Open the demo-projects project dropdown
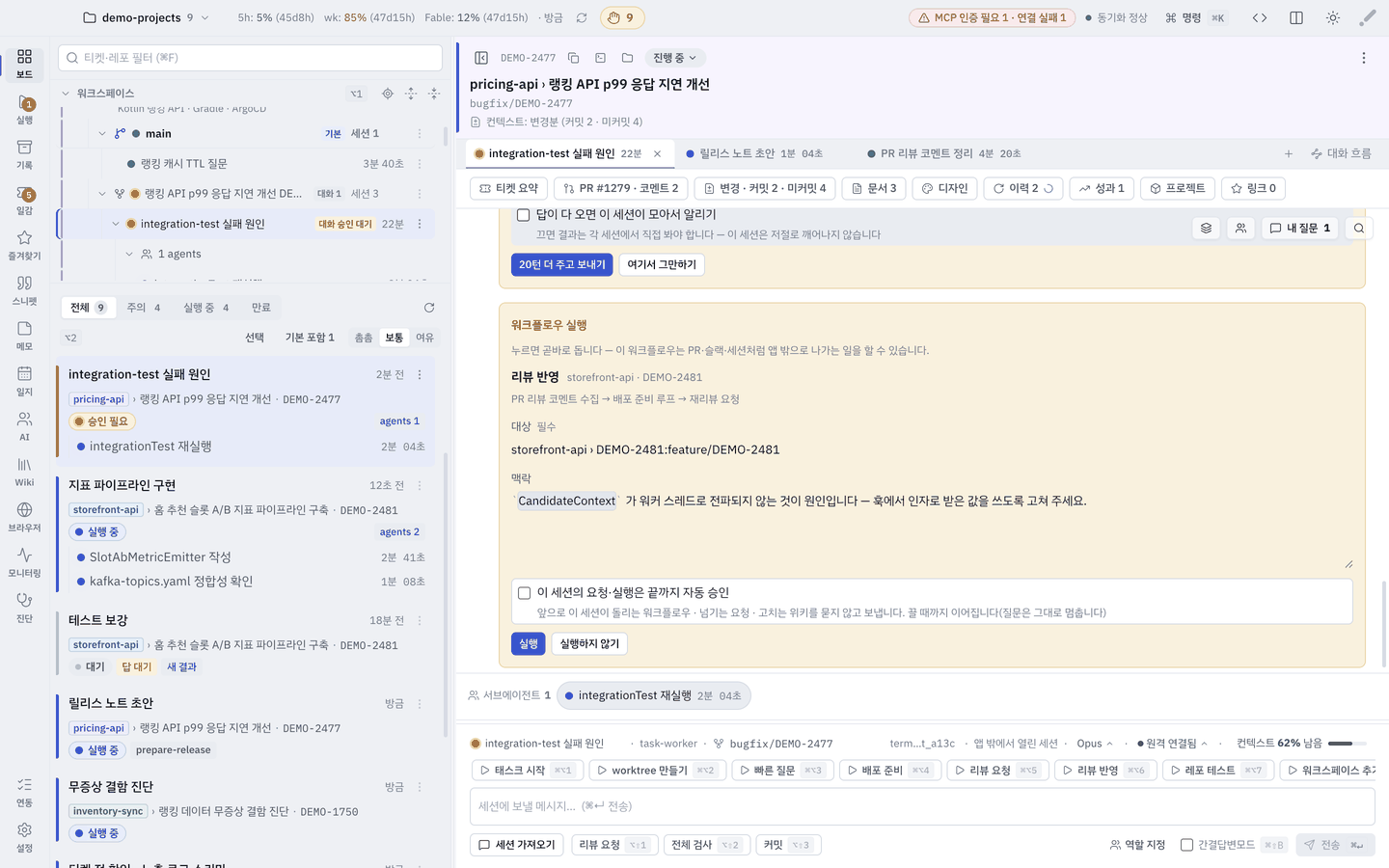 147,17
